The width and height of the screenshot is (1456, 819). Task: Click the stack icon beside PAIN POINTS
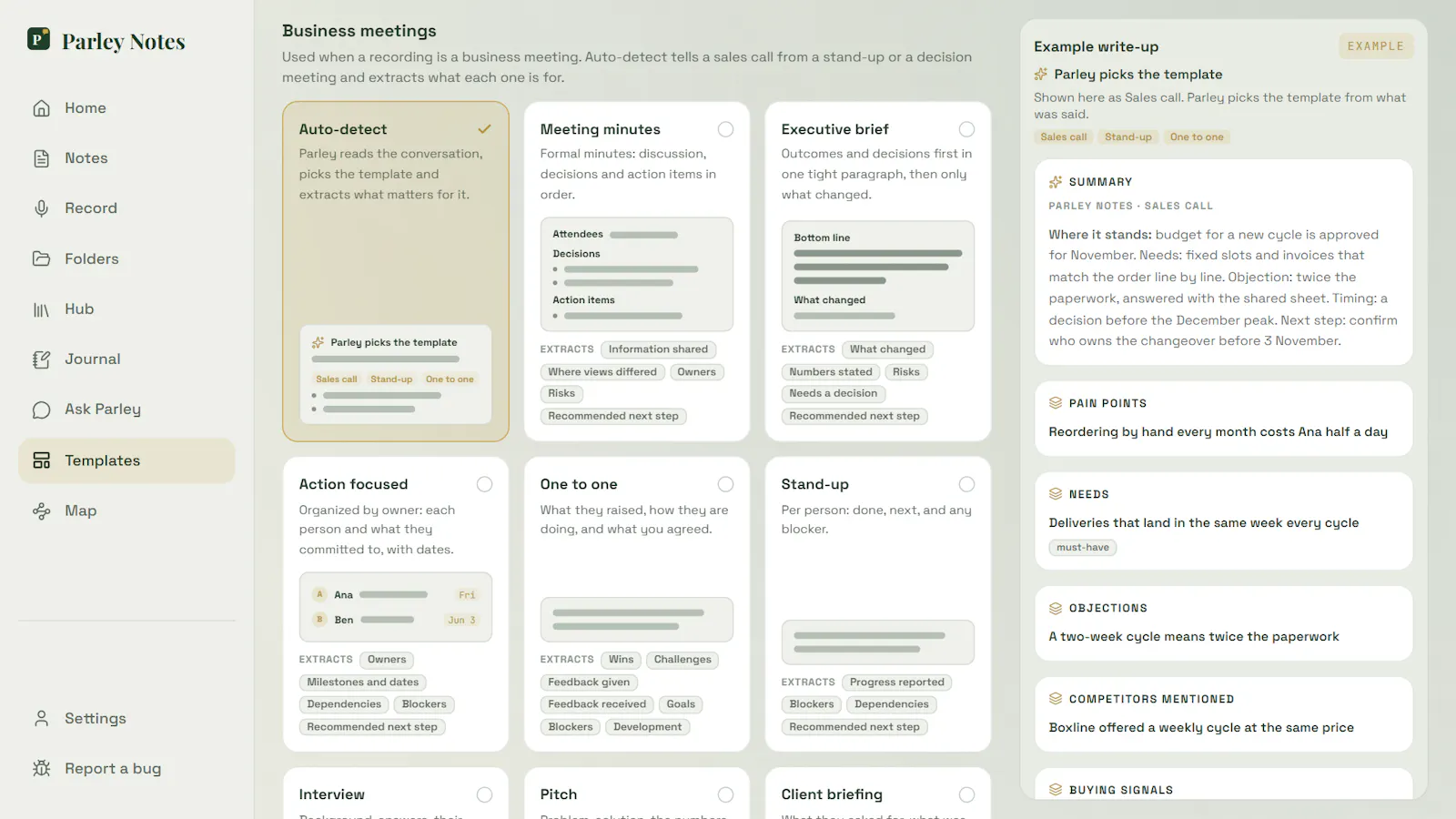click(x=1056, y=403)
